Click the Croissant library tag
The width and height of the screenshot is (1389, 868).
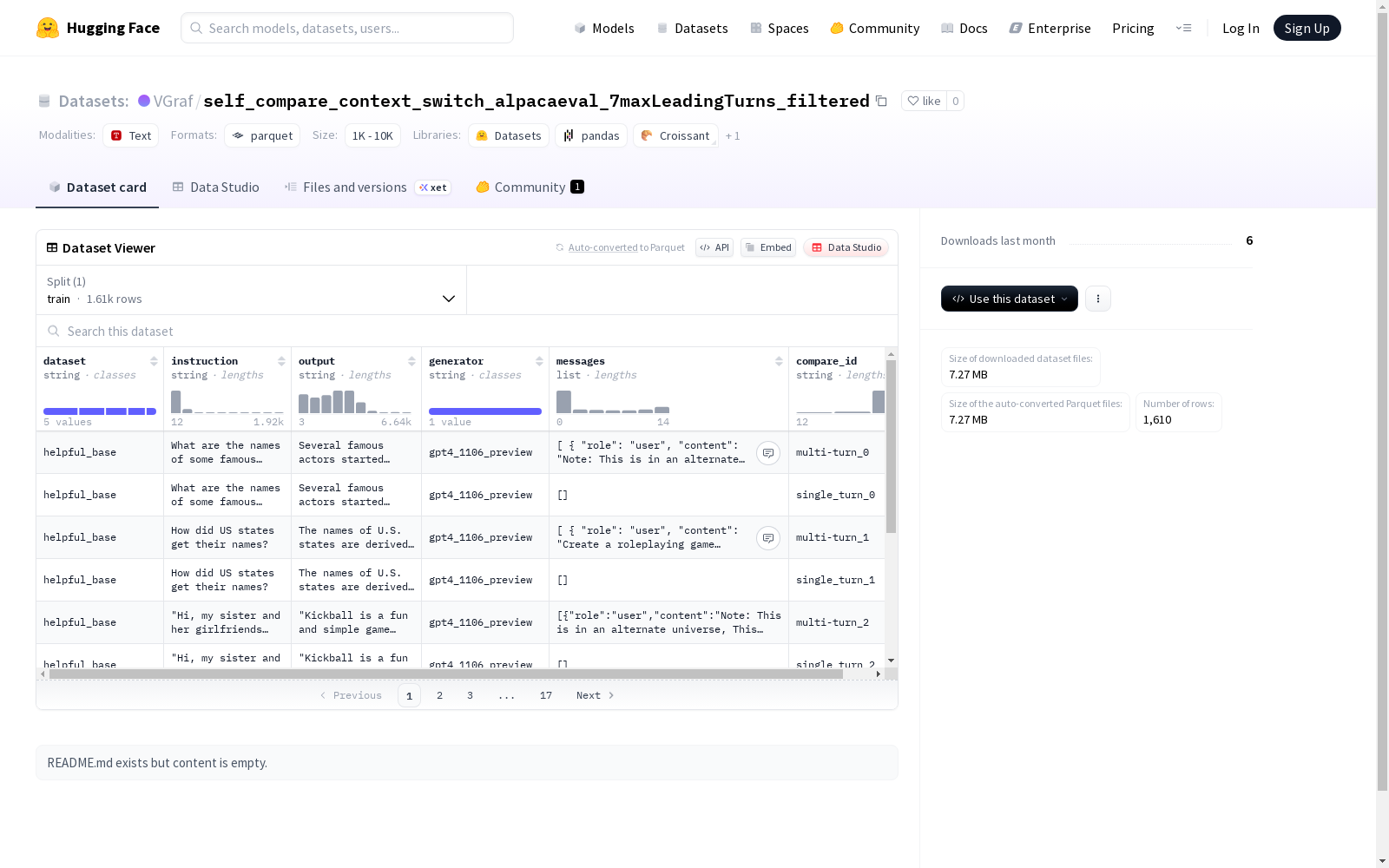coord(675,135)
